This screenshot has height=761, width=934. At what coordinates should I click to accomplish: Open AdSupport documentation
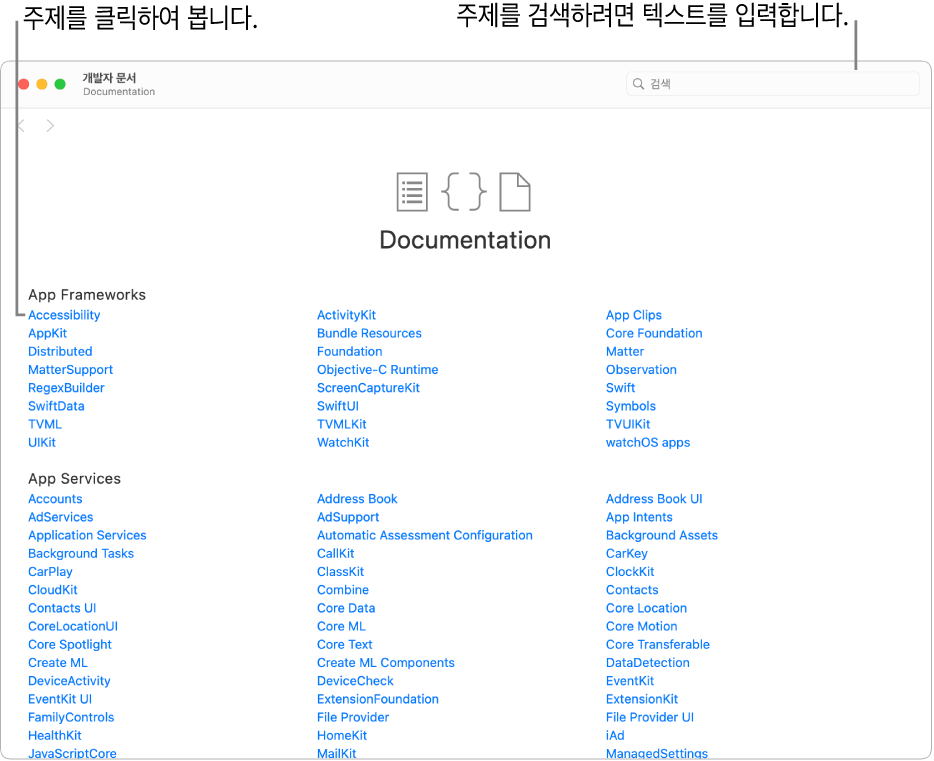click(x=348, y=517)
